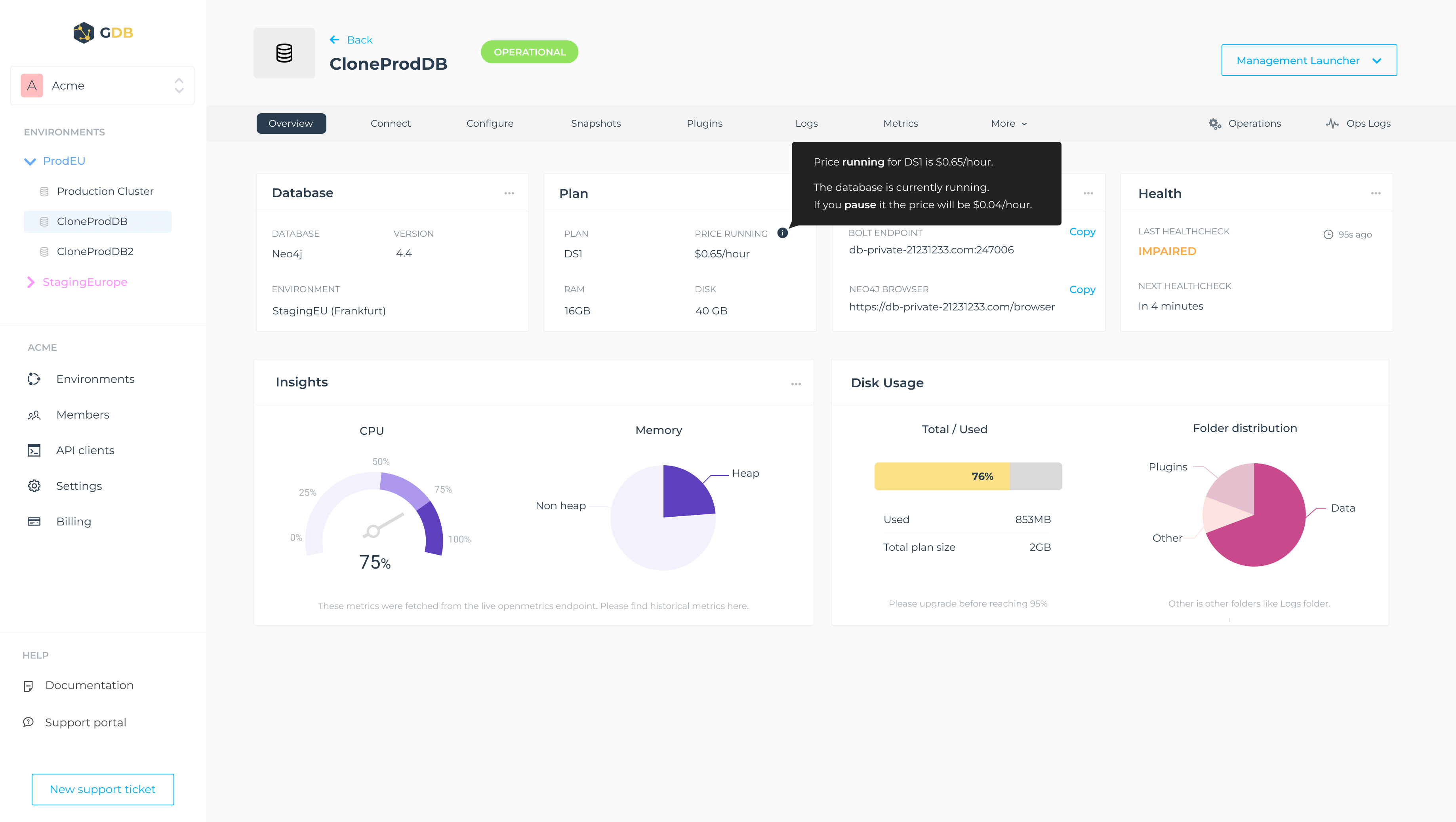Collapse the ProdEU environment tree
This screenshot has height=822, width=1456.
[30, 162]
